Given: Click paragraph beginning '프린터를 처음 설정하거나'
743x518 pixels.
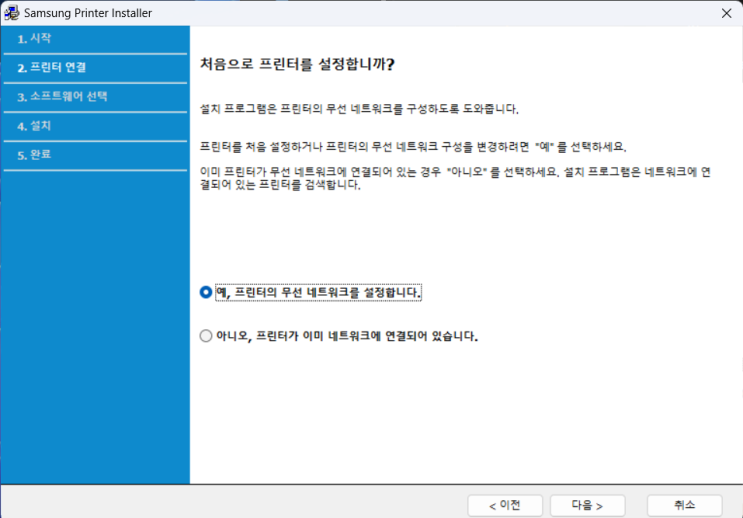Looking at the screenshot, I should click(x=413, y=147).
